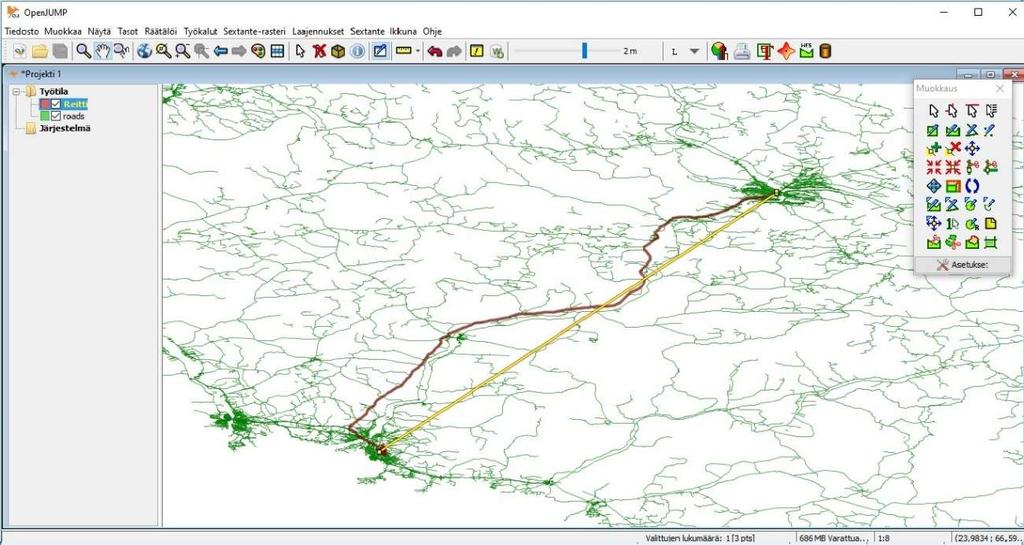Screen dimensions: 1024x545
Task: Click the printer icon
Action: (x=741, y=51)
